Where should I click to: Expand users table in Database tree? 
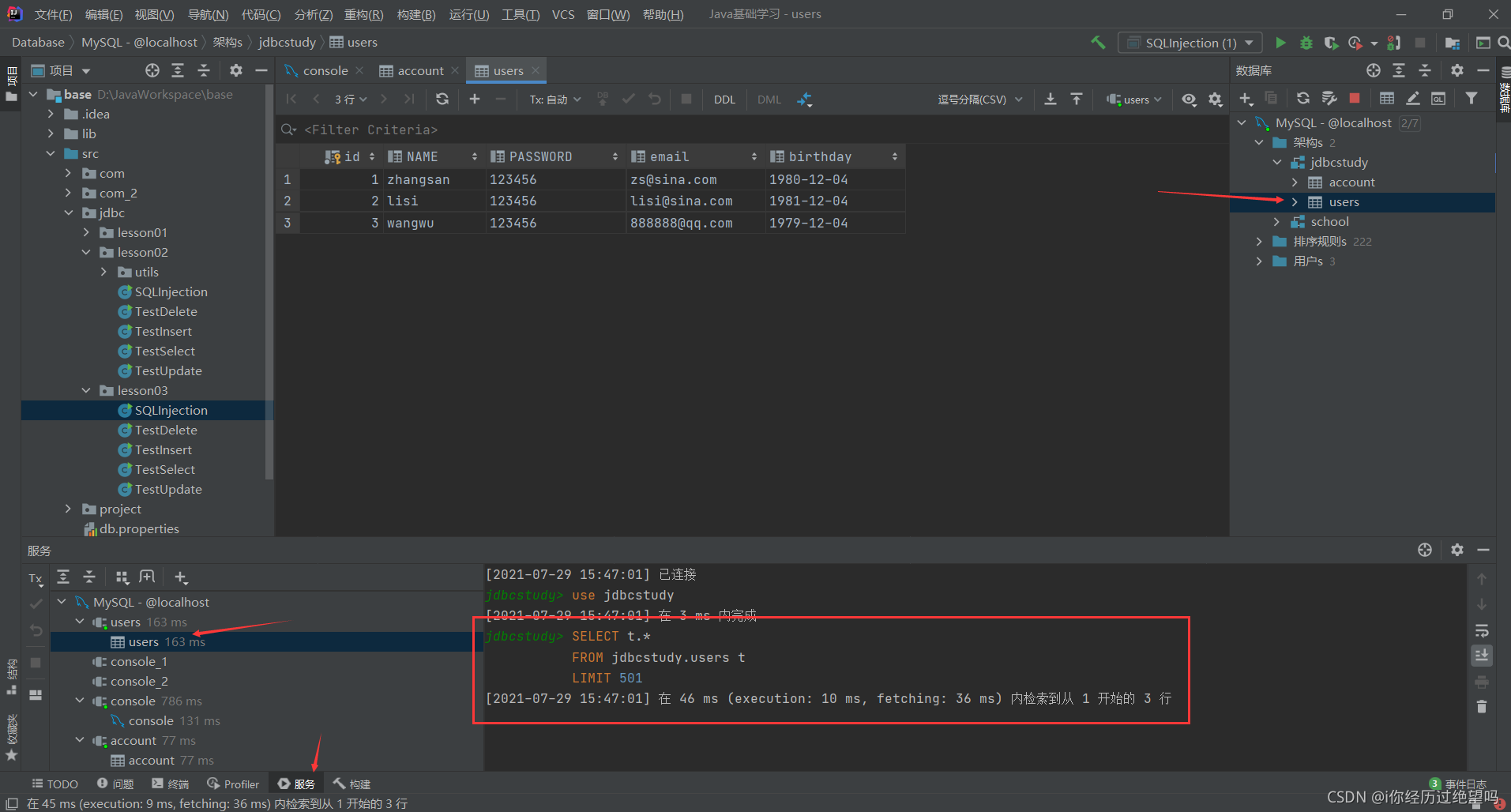(x=1295, y=201)
